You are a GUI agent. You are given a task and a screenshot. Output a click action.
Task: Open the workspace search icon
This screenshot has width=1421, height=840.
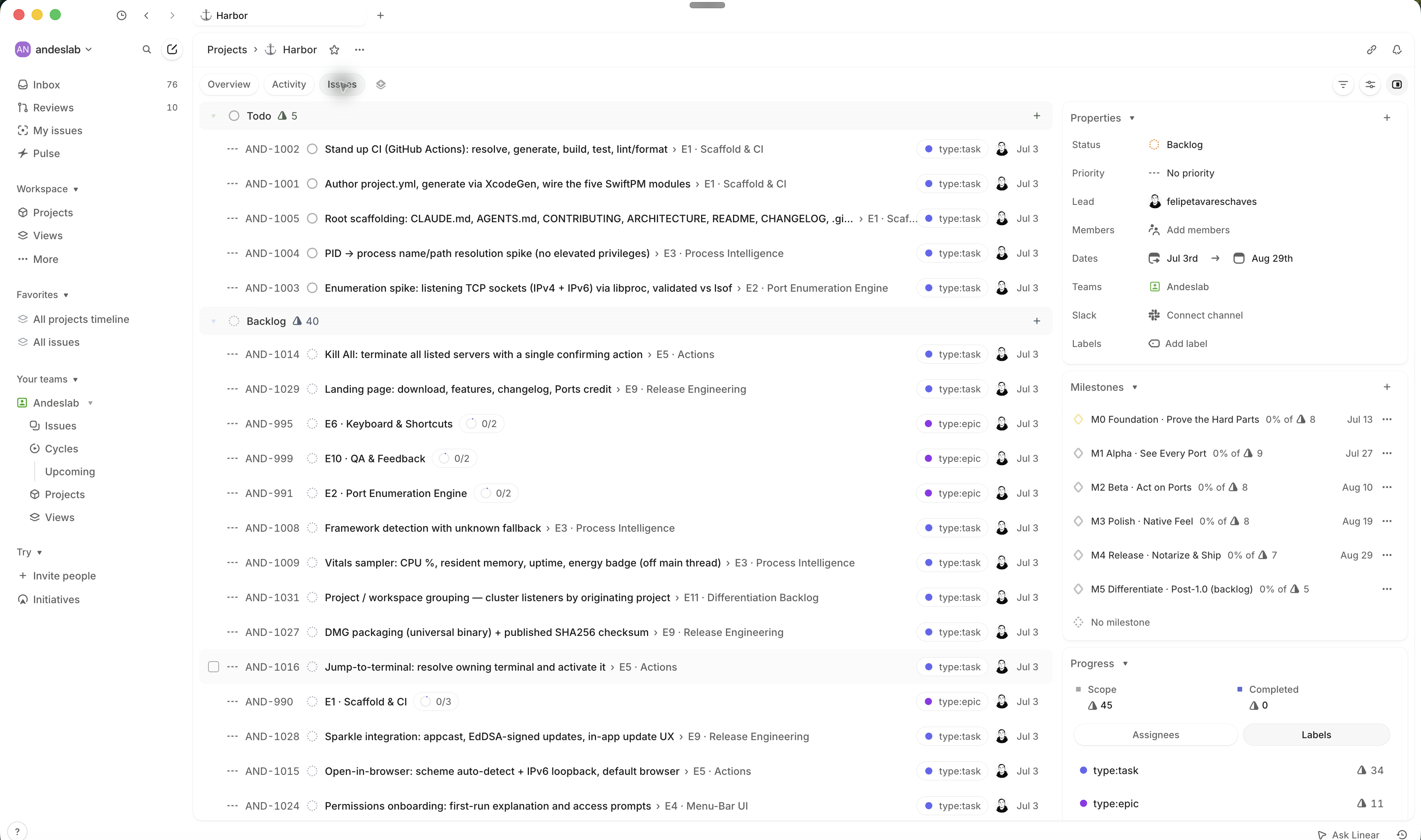coord(146,49)
